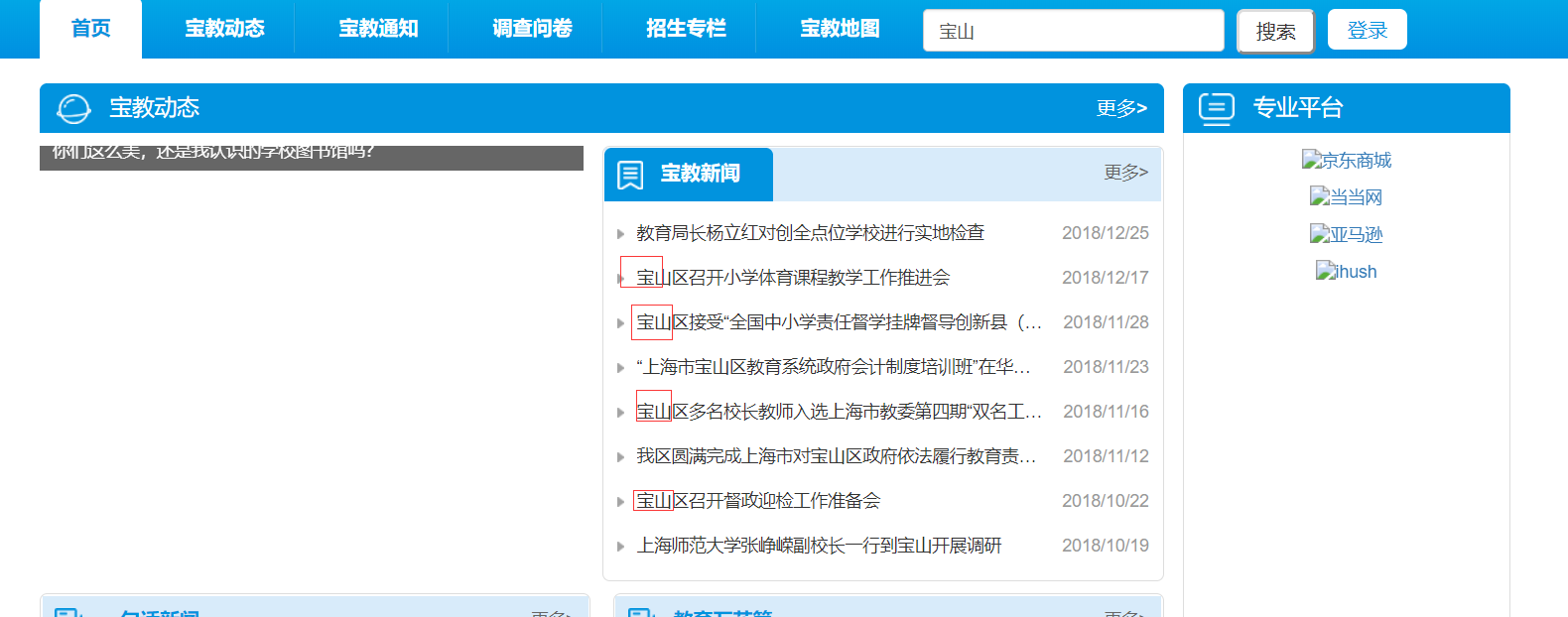Click the slideshow caption about 学校图书馆
The image size is (1568, 617).
213,152
